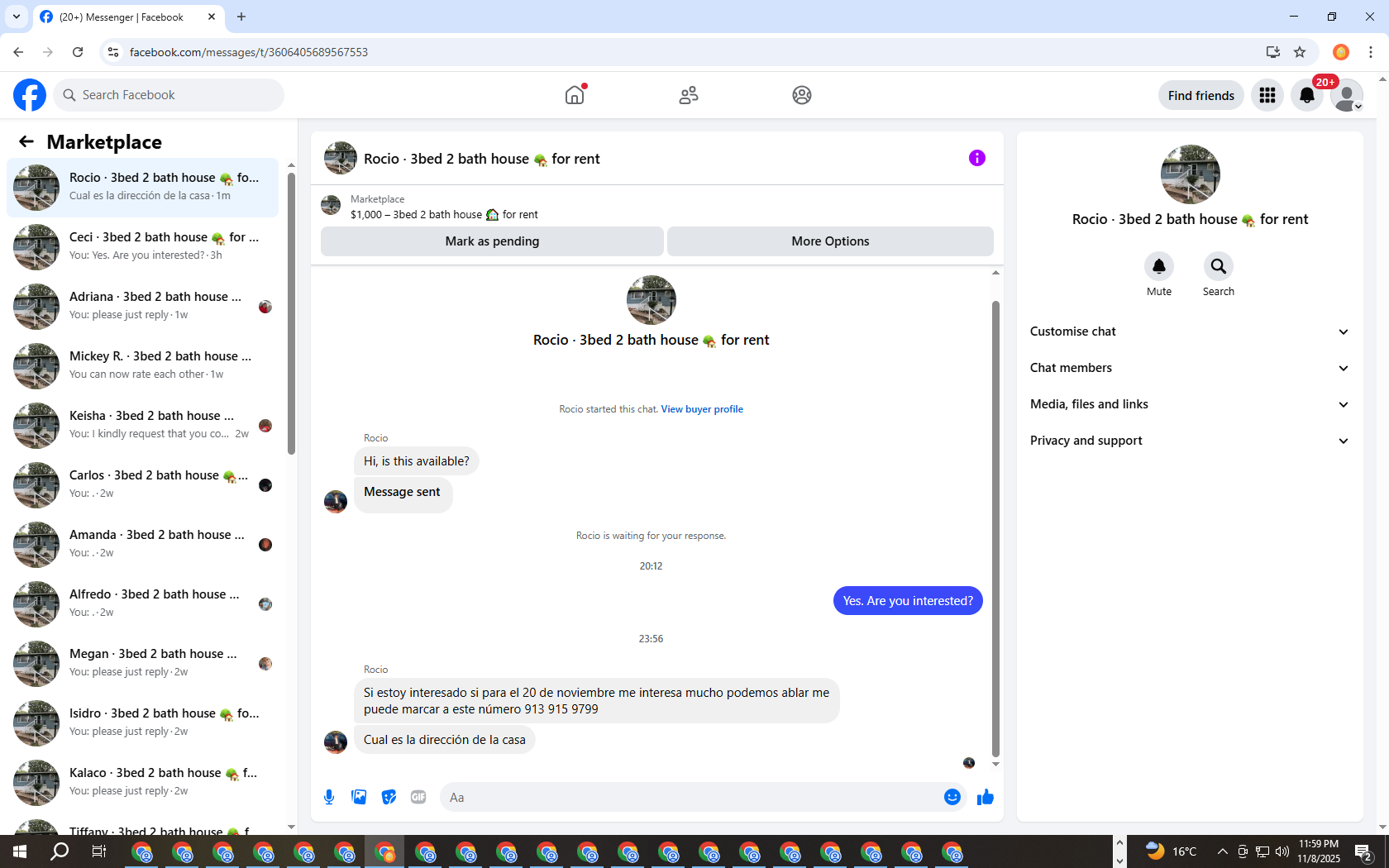Click 'Cual es la dirección de la casa' bubble
1389x868 pixels.
tap(445, 740)
